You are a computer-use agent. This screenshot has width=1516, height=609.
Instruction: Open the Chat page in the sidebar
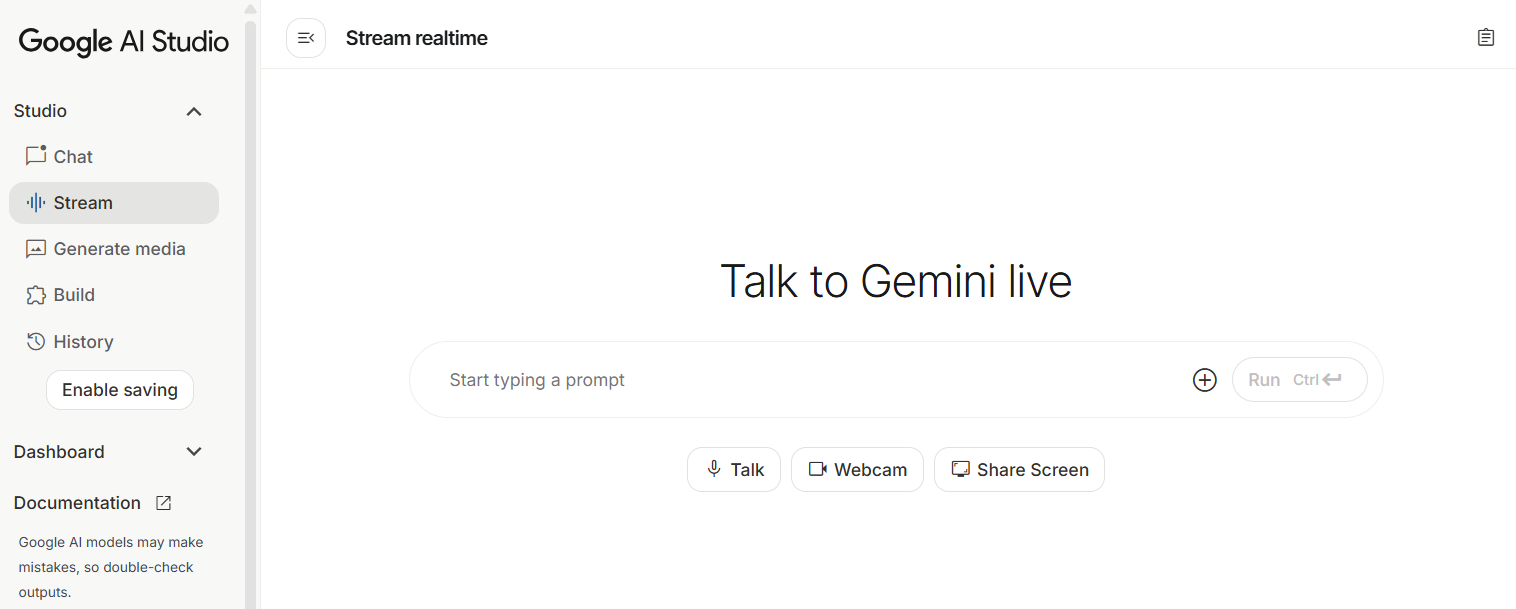point(73,157)
